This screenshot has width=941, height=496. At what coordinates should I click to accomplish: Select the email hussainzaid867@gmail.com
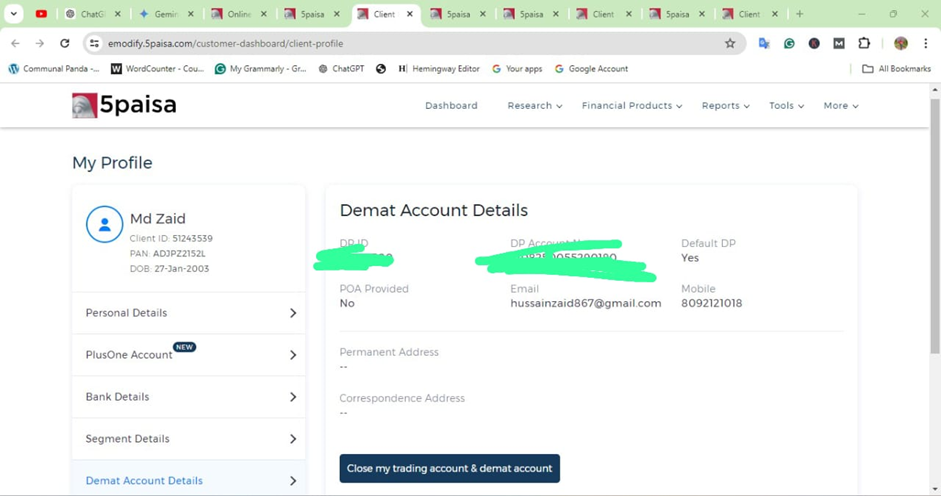586,303
